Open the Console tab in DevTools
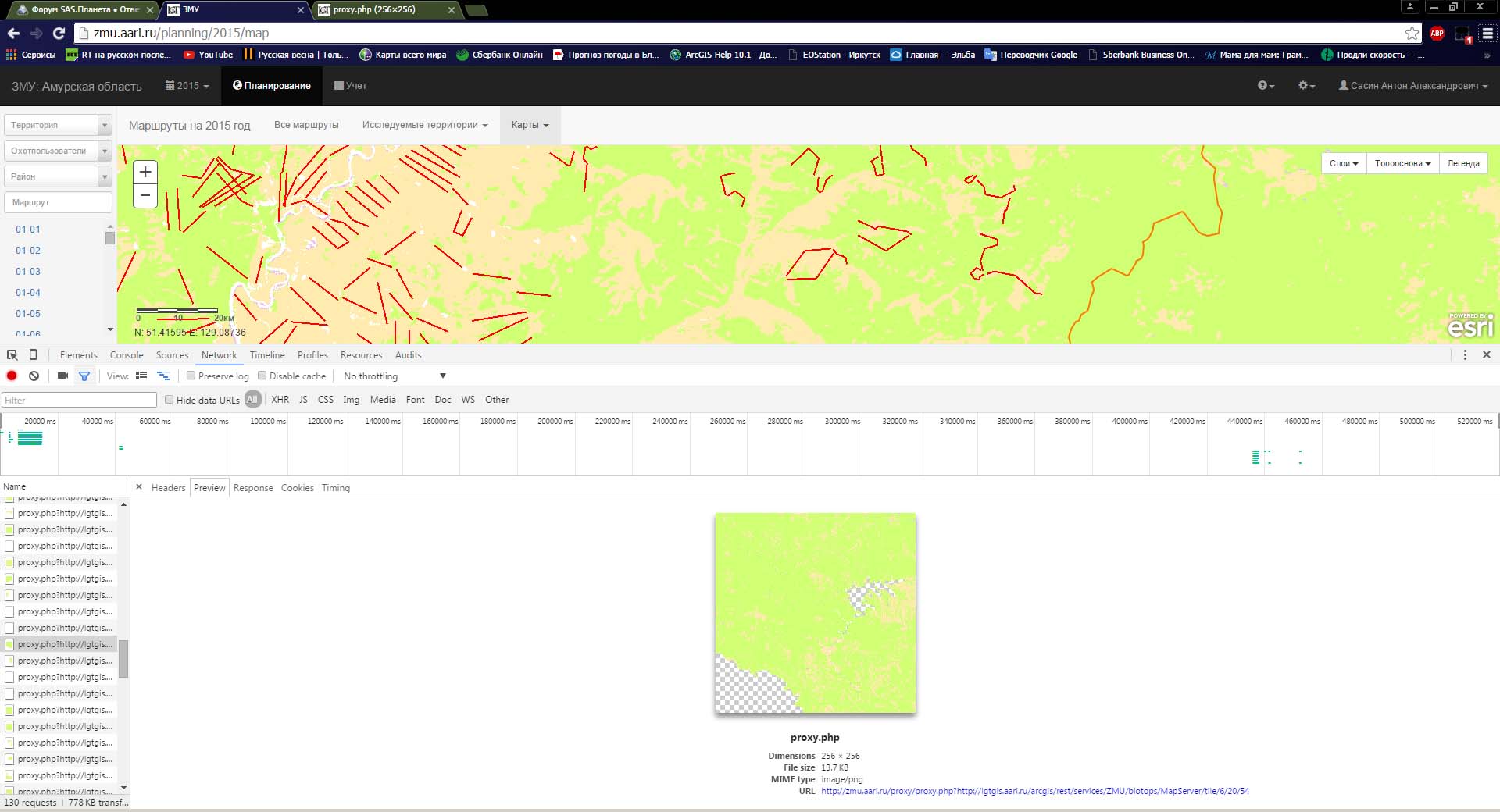Image resolution: width=1500 pixels, height=812 pixels. 127,355
